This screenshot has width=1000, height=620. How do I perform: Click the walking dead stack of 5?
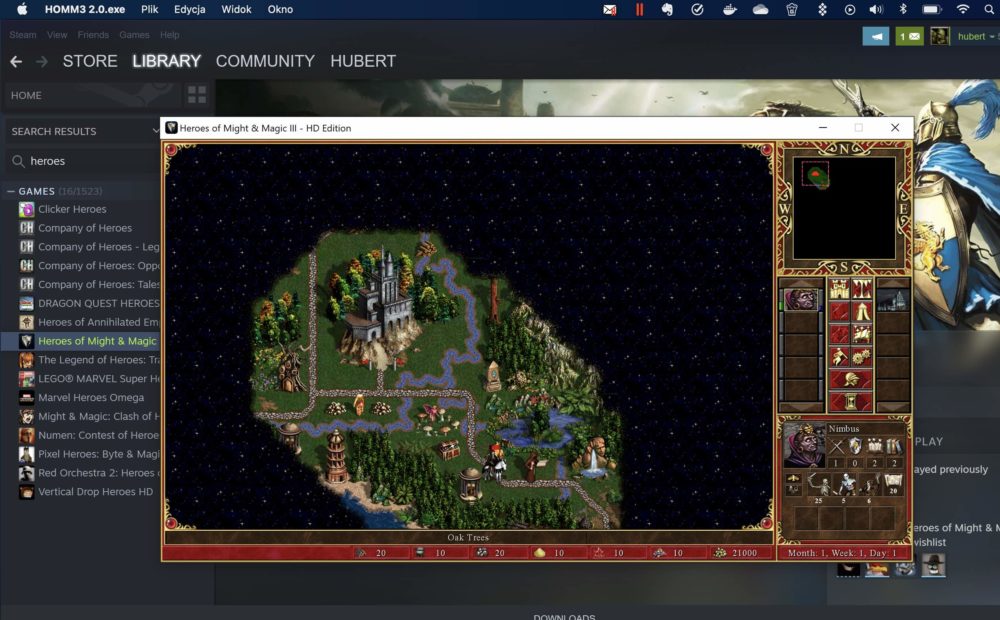click(x=844, y=487)
